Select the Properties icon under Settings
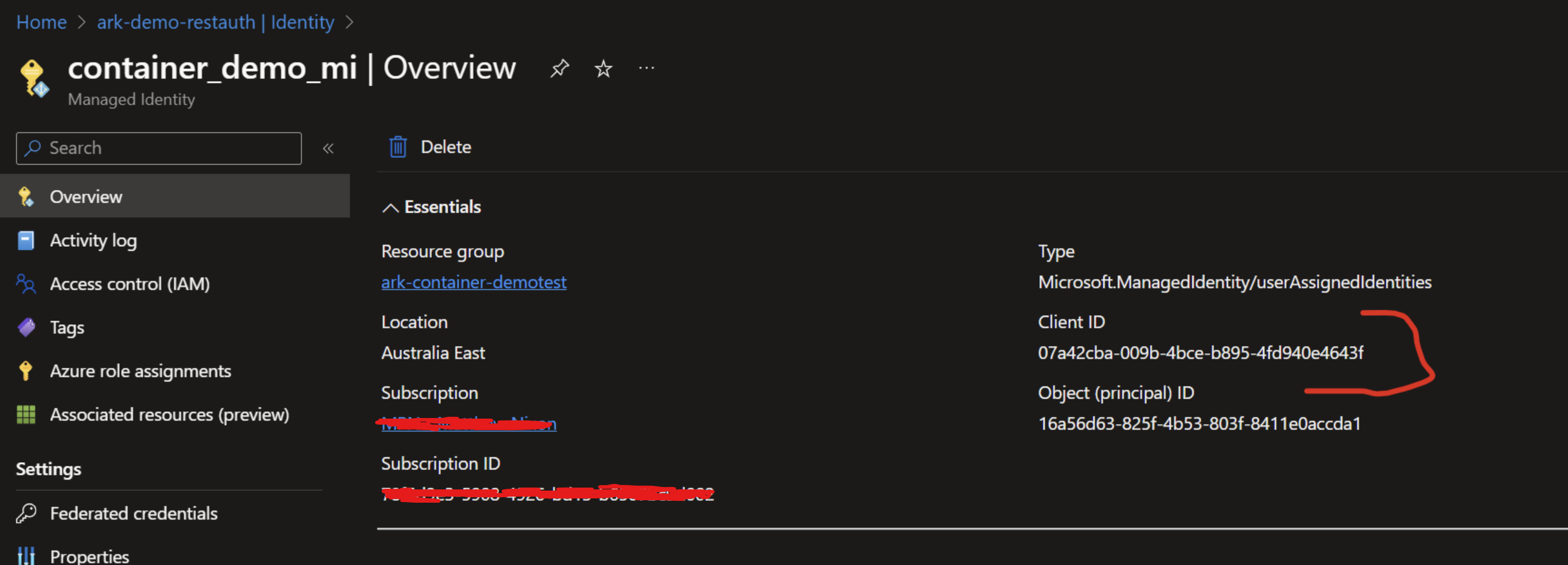 [x=27, y=555]
